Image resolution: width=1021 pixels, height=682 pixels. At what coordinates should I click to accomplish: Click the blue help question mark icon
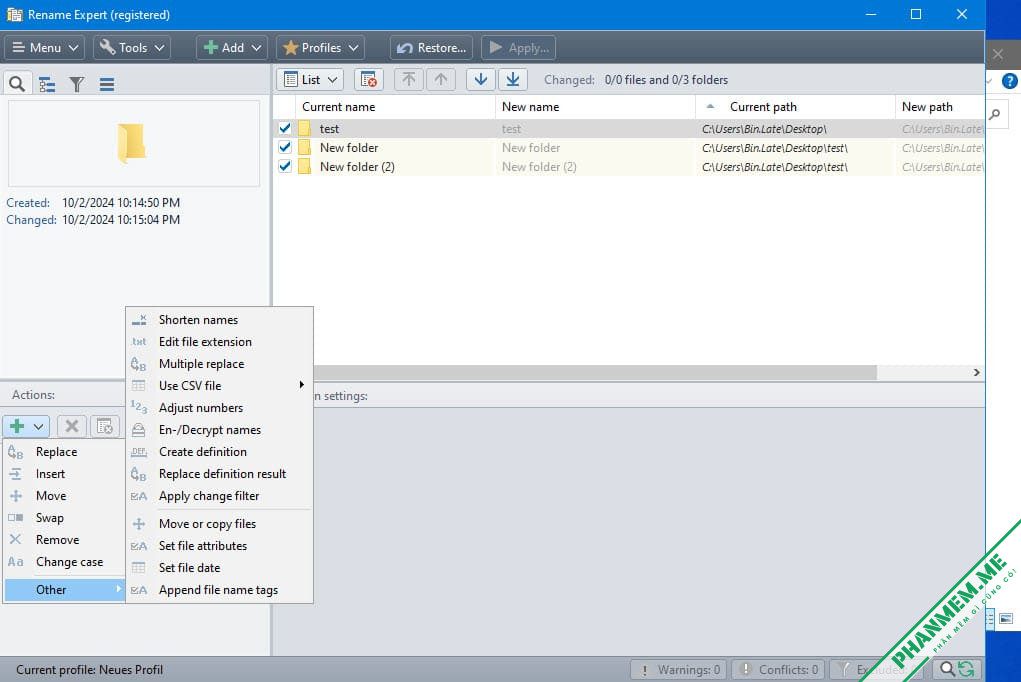pos(1009,81)
